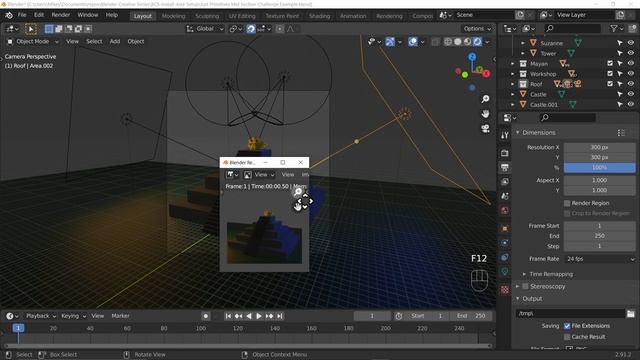Enable solid viewport shading icon
Viewport: 640px width, 360px height.
pyautogui.click(x=458, y=42)
